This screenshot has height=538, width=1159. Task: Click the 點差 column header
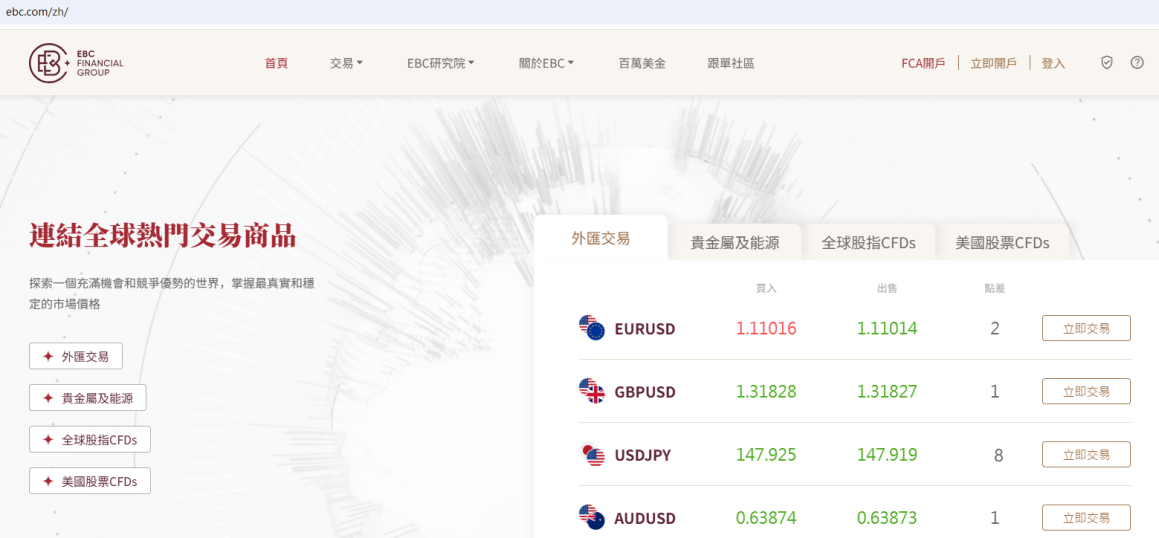click(x=995, y=288)
